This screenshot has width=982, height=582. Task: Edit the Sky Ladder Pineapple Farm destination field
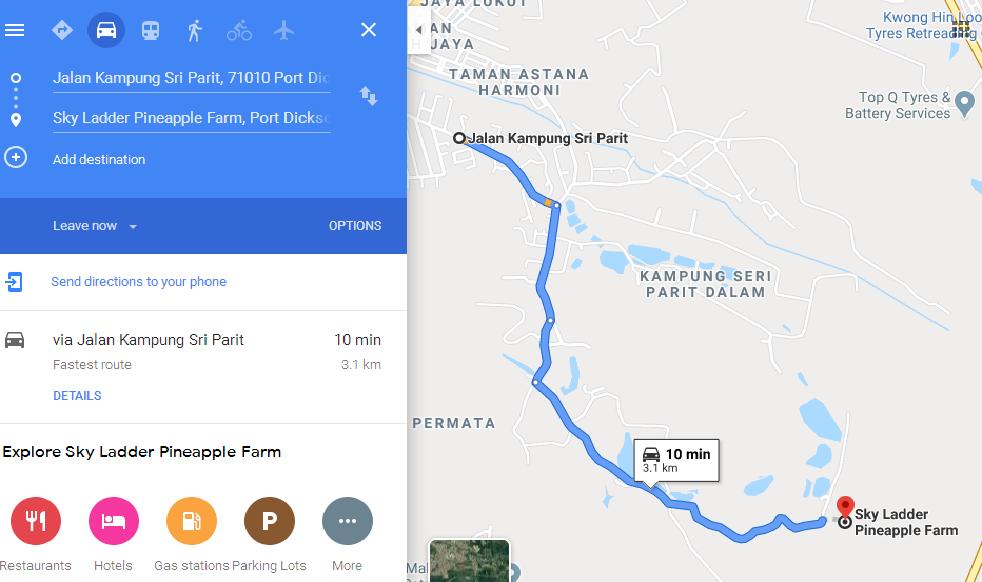[192, 118]
